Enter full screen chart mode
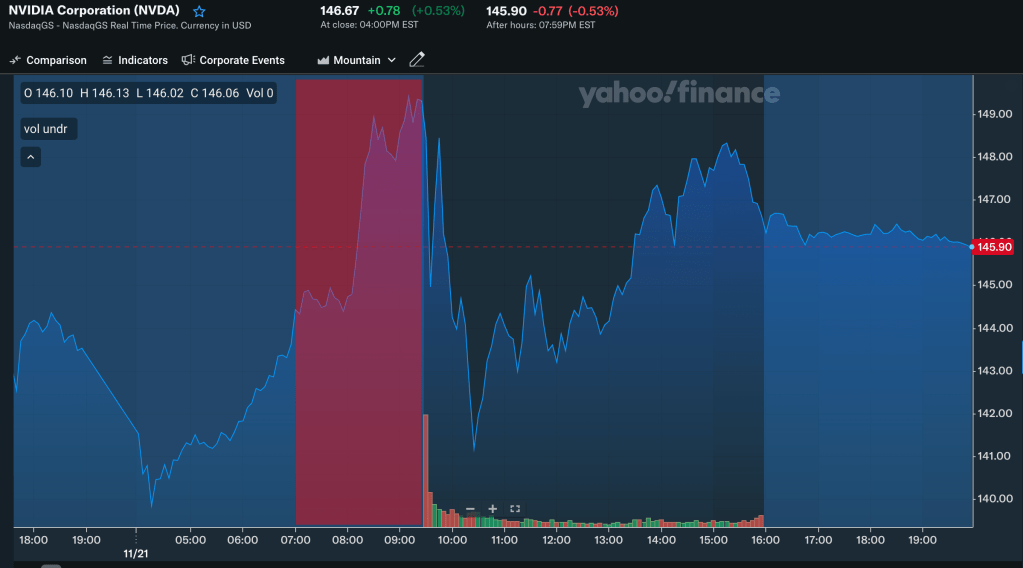1023x568 pixels. (515, 509)
